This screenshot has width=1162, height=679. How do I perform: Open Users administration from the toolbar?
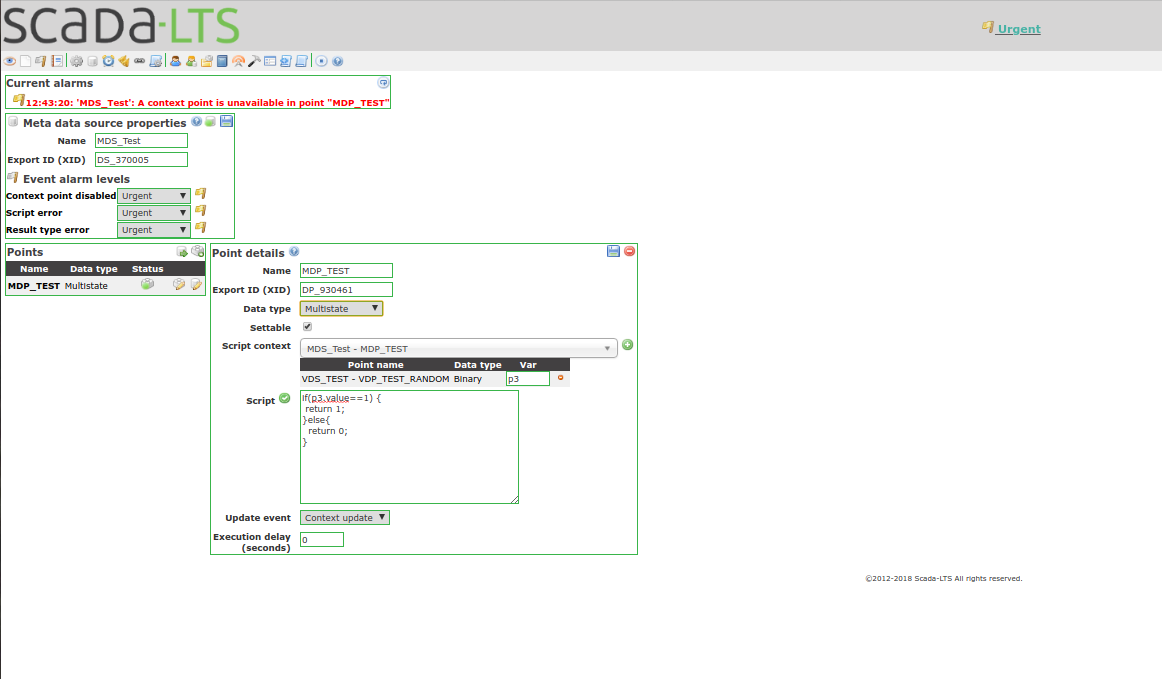pos(175,60)
